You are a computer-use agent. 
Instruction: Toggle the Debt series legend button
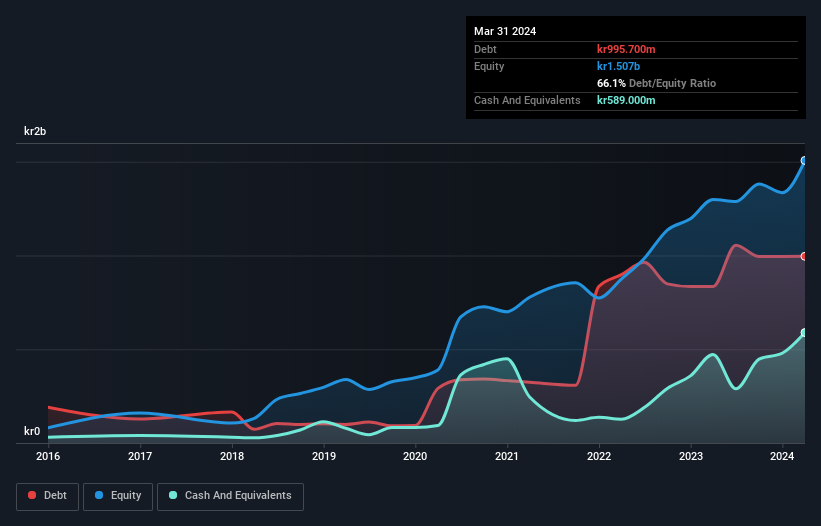(x=47, y=496)
